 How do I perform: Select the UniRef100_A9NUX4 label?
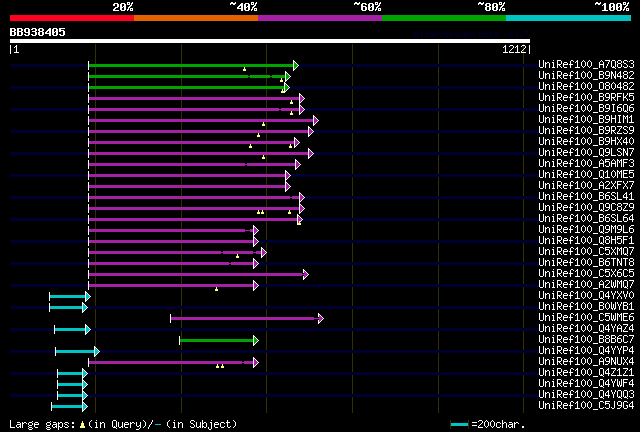point(586,362)
